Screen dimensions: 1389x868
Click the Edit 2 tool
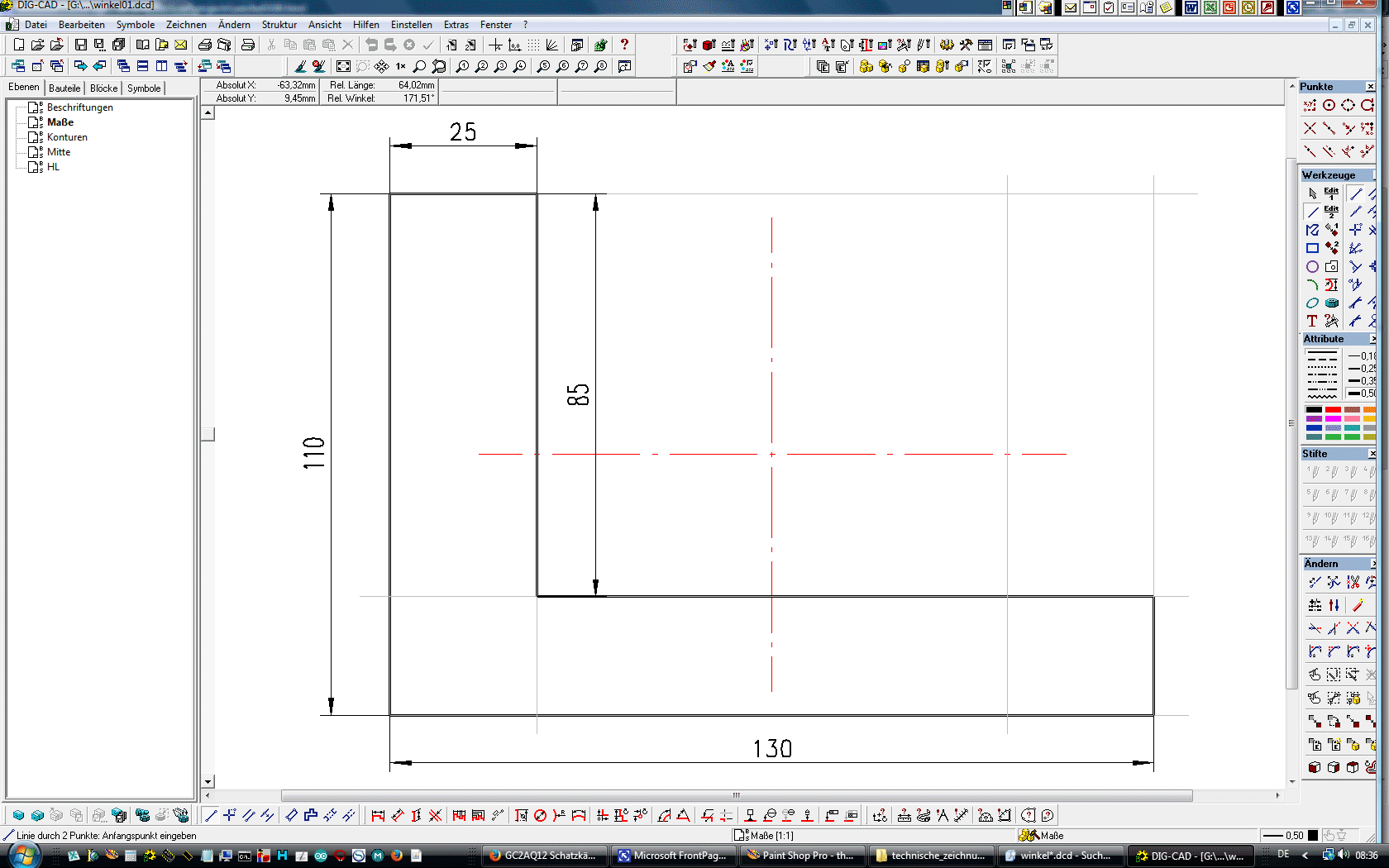1331,212
